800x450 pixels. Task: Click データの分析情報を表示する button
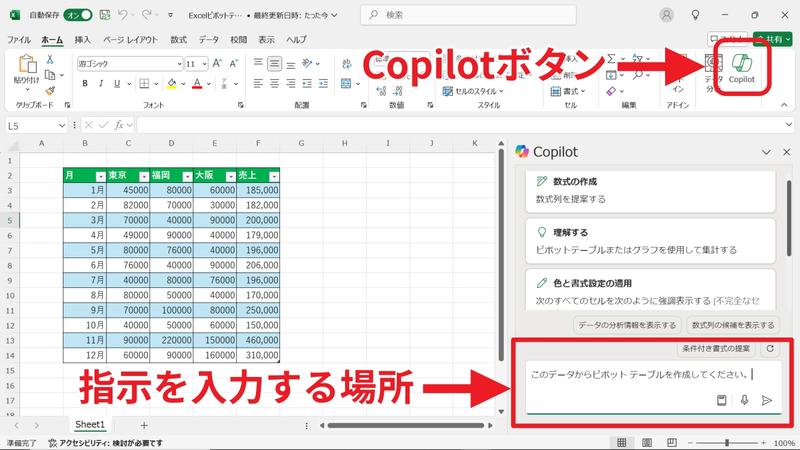tap(627, 325)
